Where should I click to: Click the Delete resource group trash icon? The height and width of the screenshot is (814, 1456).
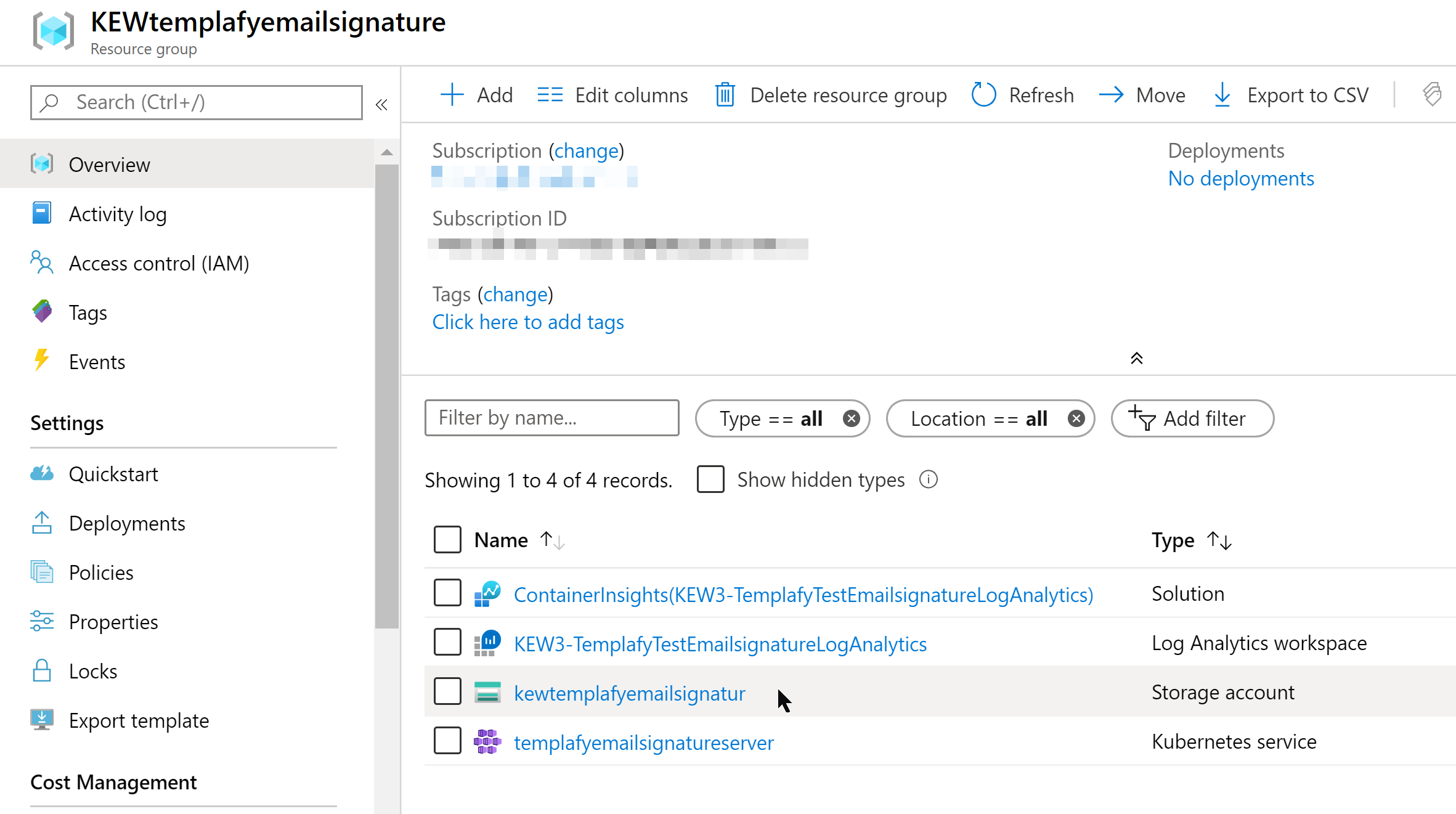pos(725,94)
